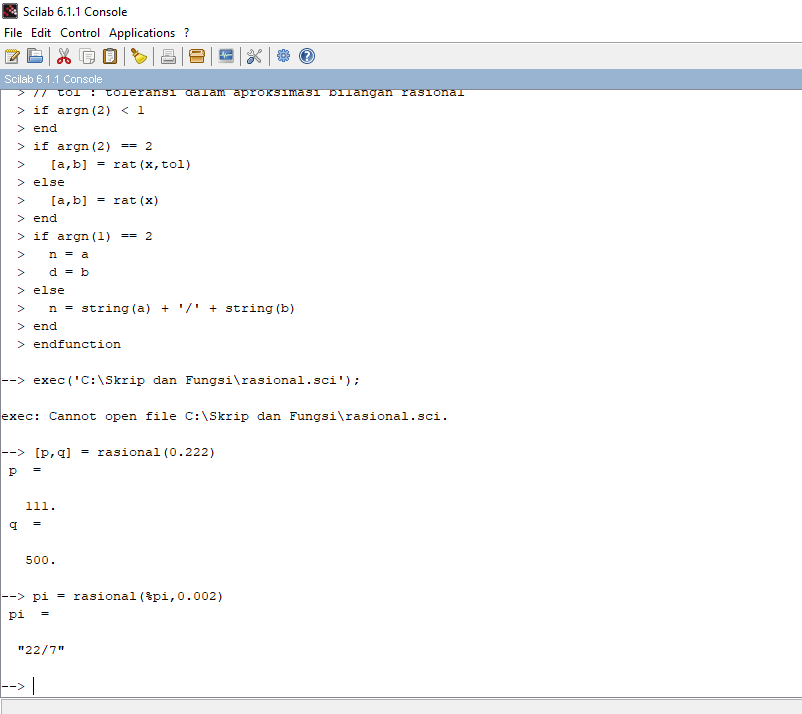This screenshot has height=714, width=802.
Task: Click the 'q =' output label
Action: pyautogui.click(x=25, y=524)
